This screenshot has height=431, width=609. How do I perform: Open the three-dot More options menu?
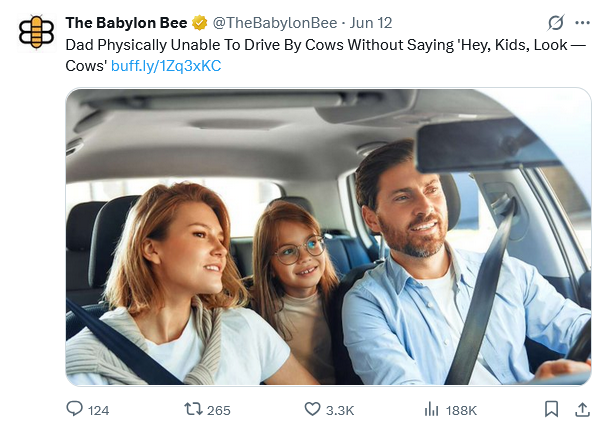(582, 23)
